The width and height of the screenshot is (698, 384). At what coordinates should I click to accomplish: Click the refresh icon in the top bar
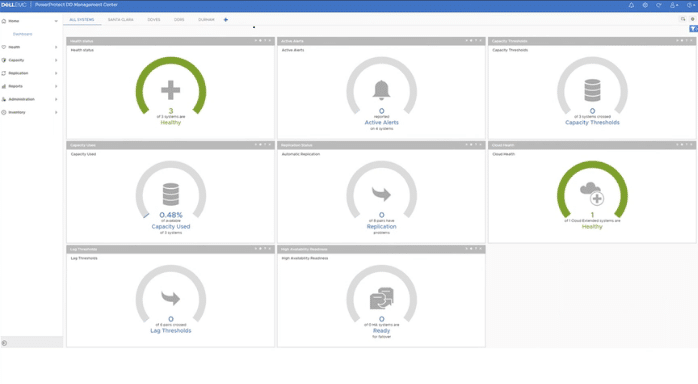point(659,5)
